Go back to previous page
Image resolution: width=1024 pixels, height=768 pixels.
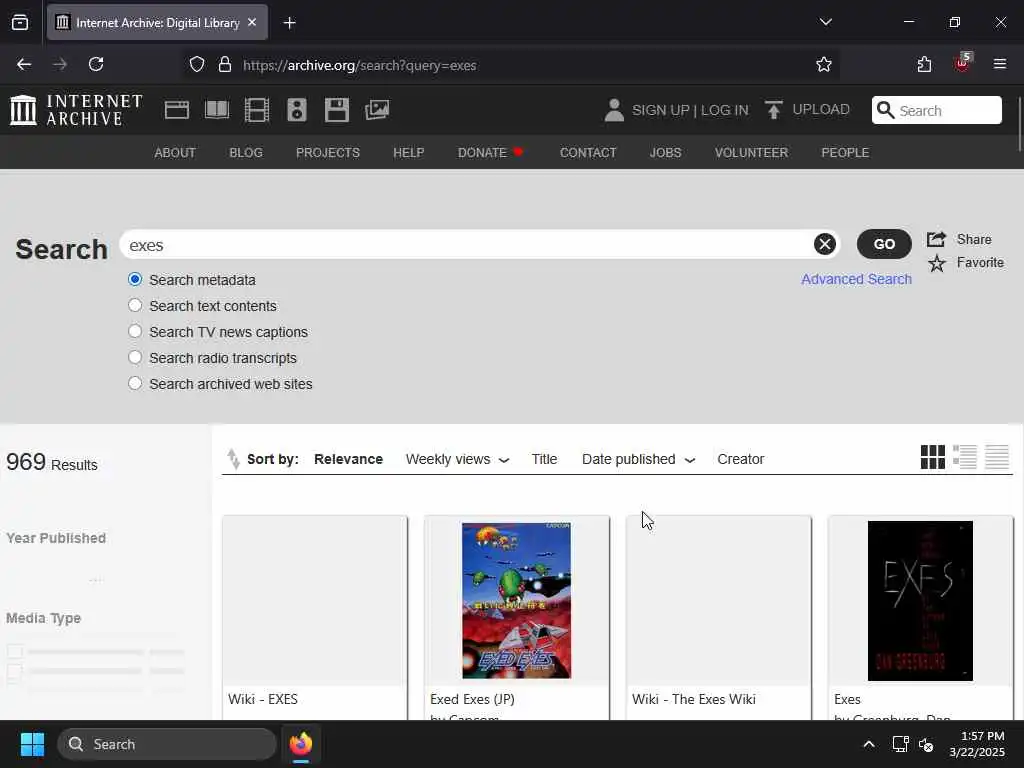(24, 64)
